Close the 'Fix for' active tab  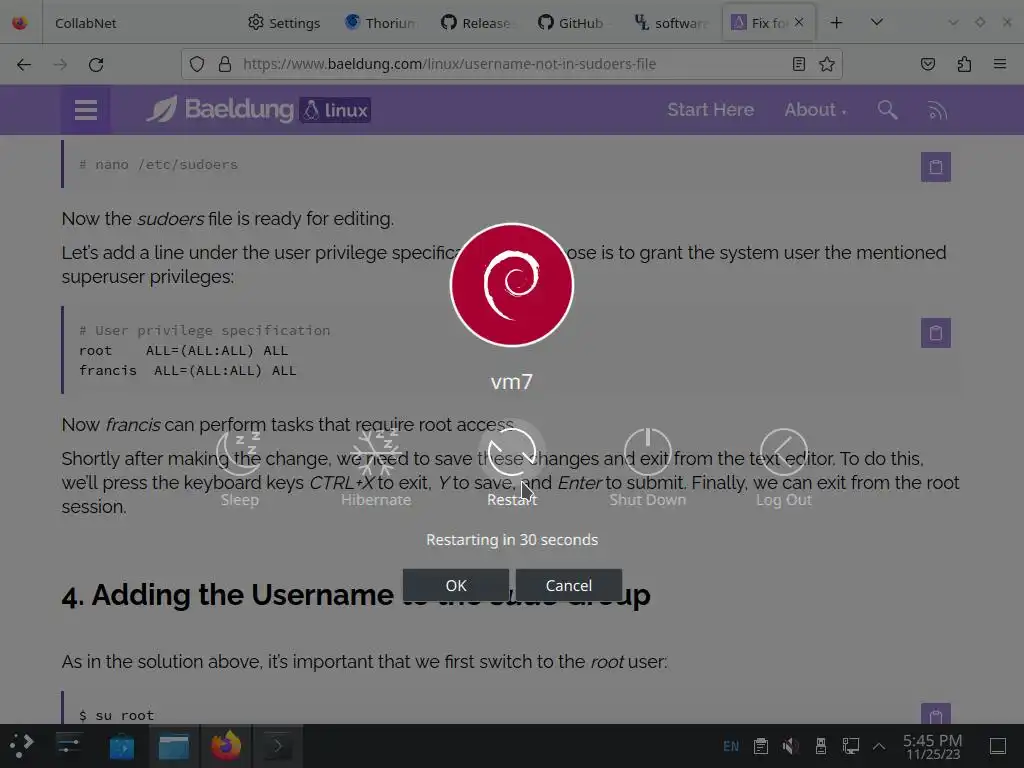pyautogui.click(x=799, y=22)
